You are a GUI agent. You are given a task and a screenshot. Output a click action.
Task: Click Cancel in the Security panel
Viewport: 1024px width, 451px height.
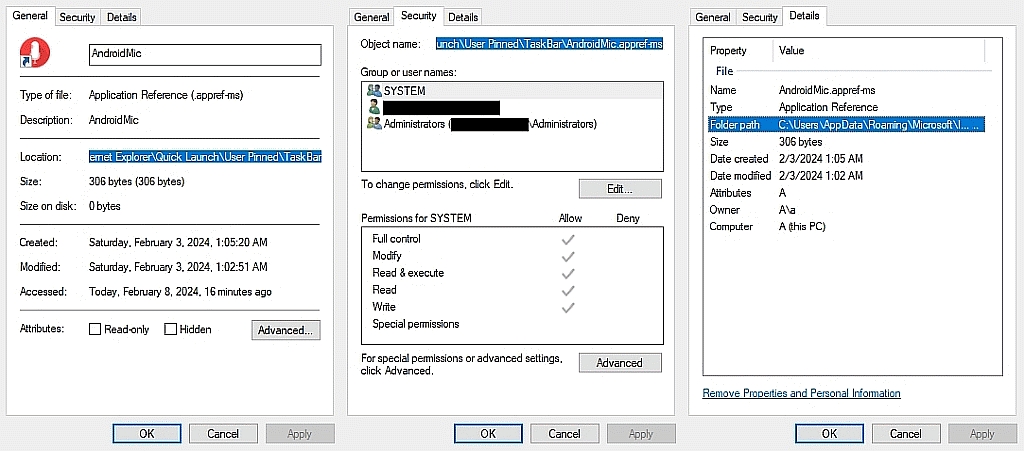pos(564,433)
